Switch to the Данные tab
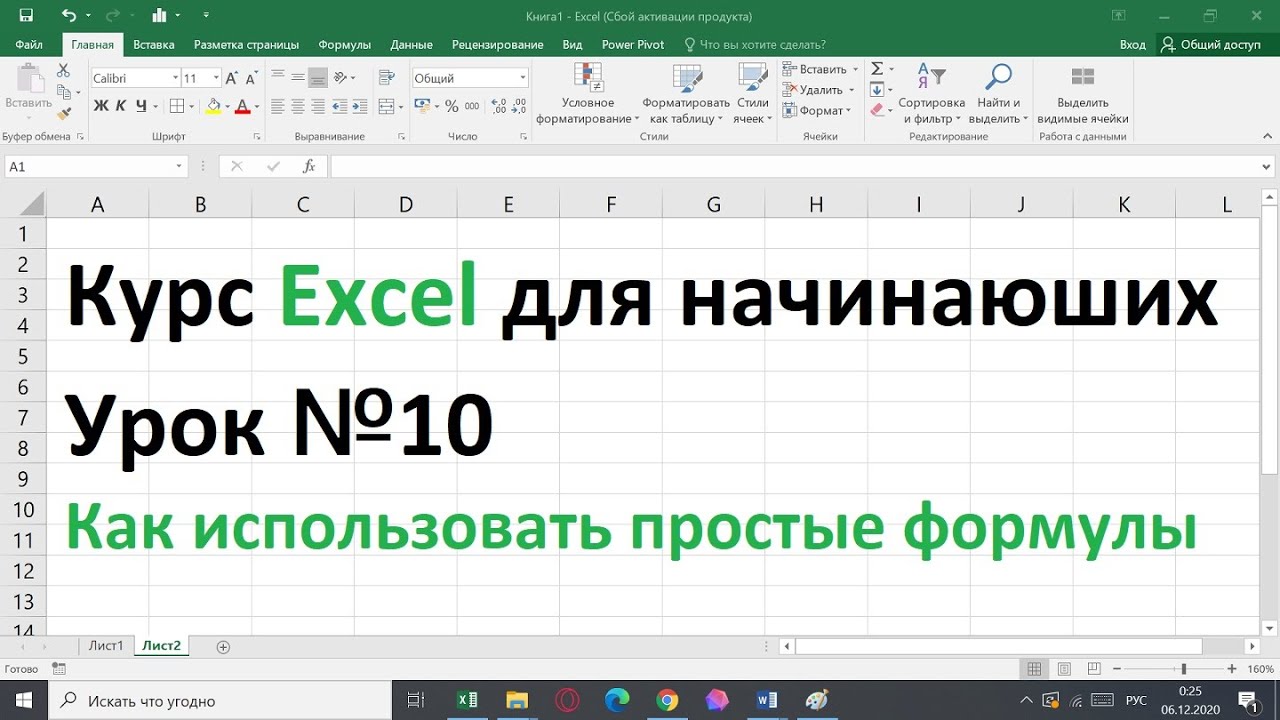The image size is (1280, 720). coord(412,45)
